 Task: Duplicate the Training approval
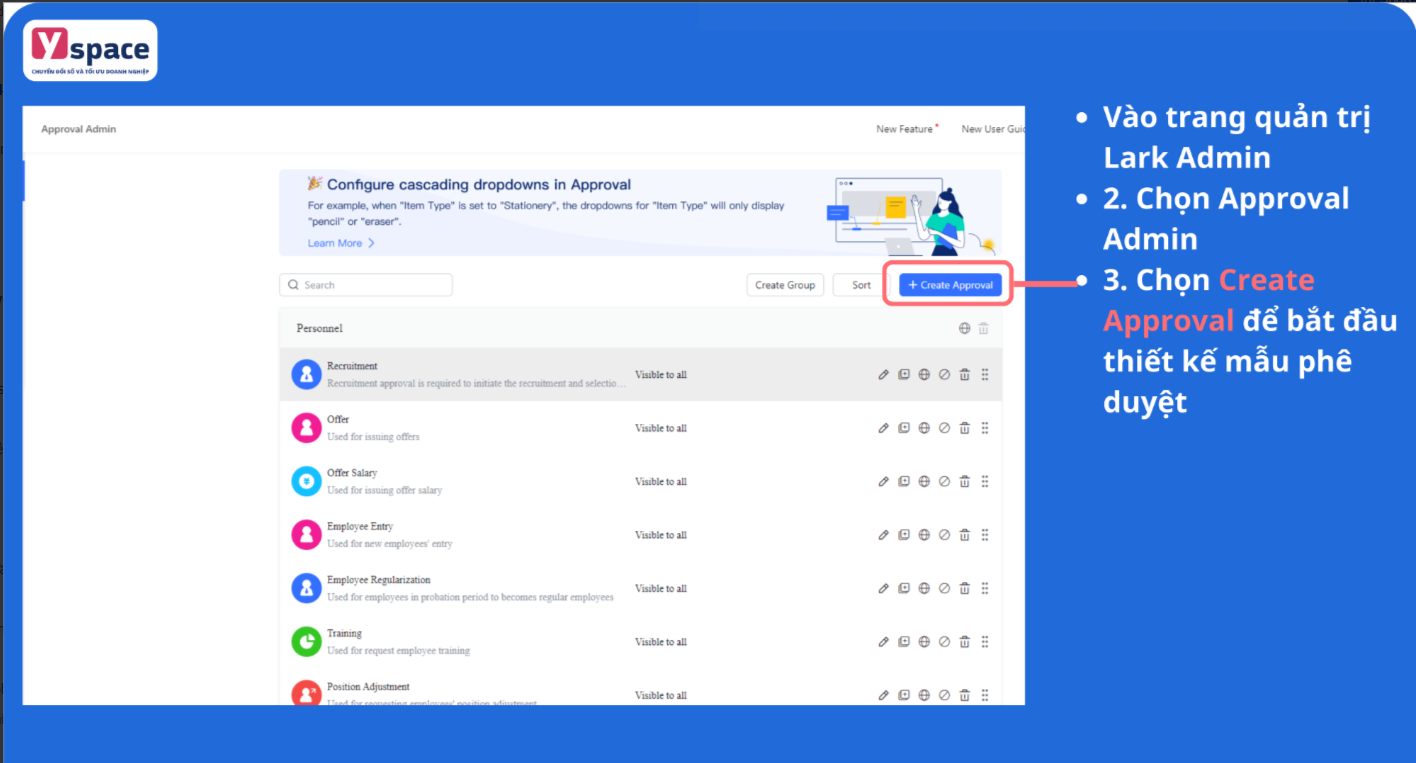click(904, 642)
